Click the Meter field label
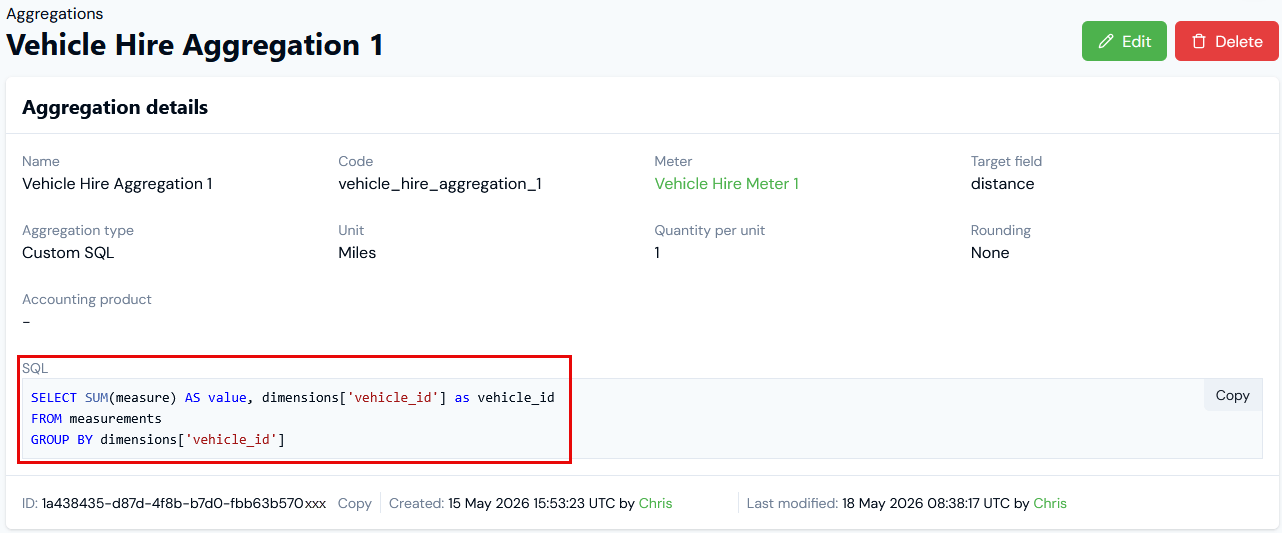Viewport: 1282px width, 533px height. pyautogui.click(x=673, y=161)
